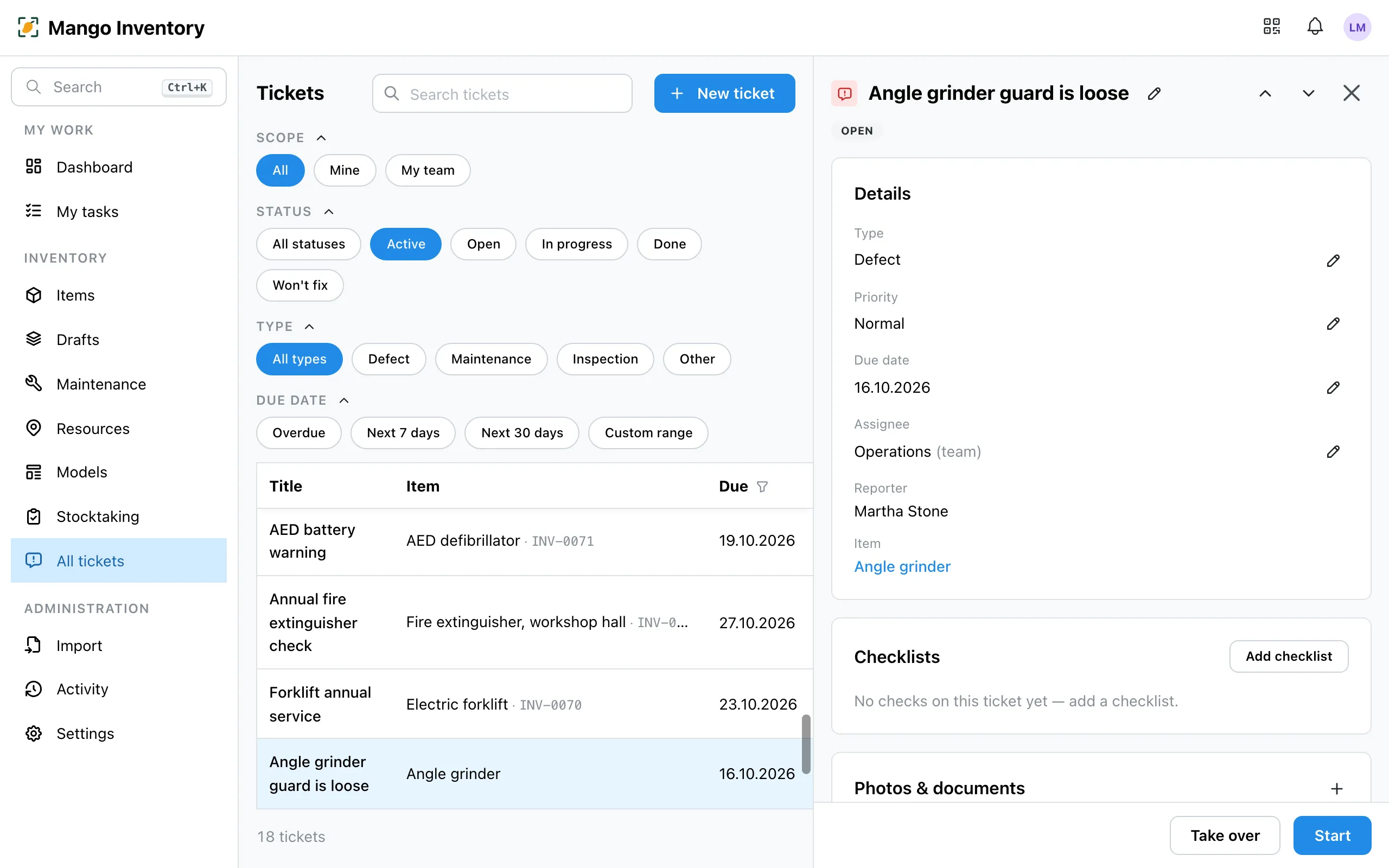1389x868 pixels.
Task: Edit the Type field pencil icon
Action: click(1333, 260)
